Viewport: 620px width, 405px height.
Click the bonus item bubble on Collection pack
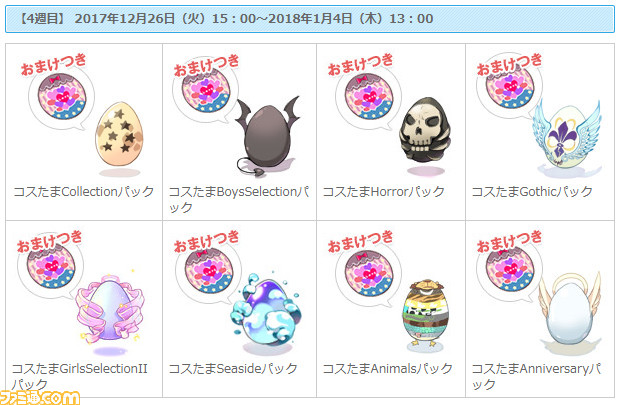click(x=59, y=93)
